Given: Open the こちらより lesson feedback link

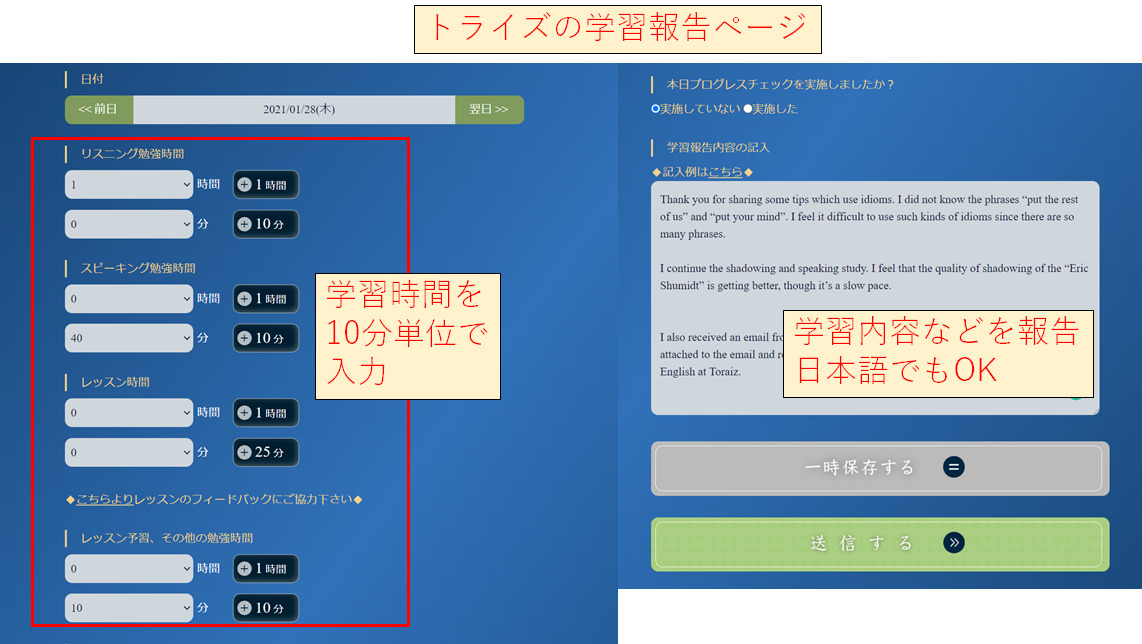Looking at the screenshot, I should tap(104, 499).
